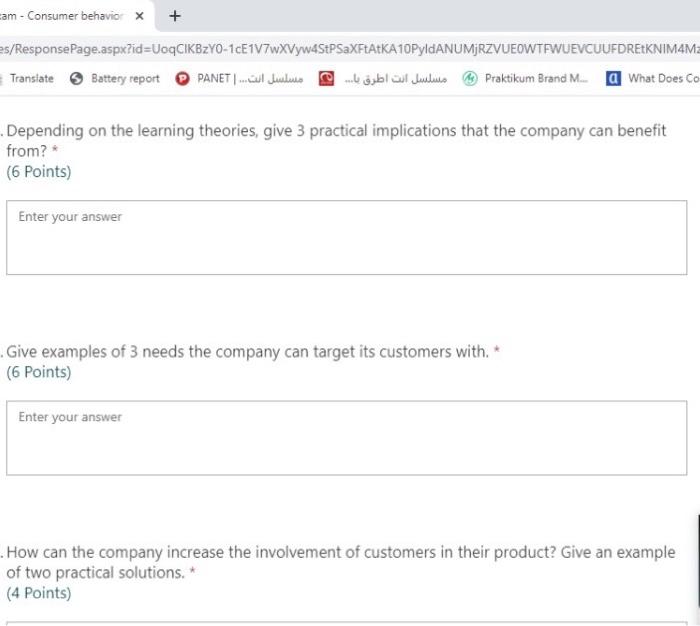This screenshot has width=700, height=626.
Task: Click the '(4 Points)' label
Action: 39,593
